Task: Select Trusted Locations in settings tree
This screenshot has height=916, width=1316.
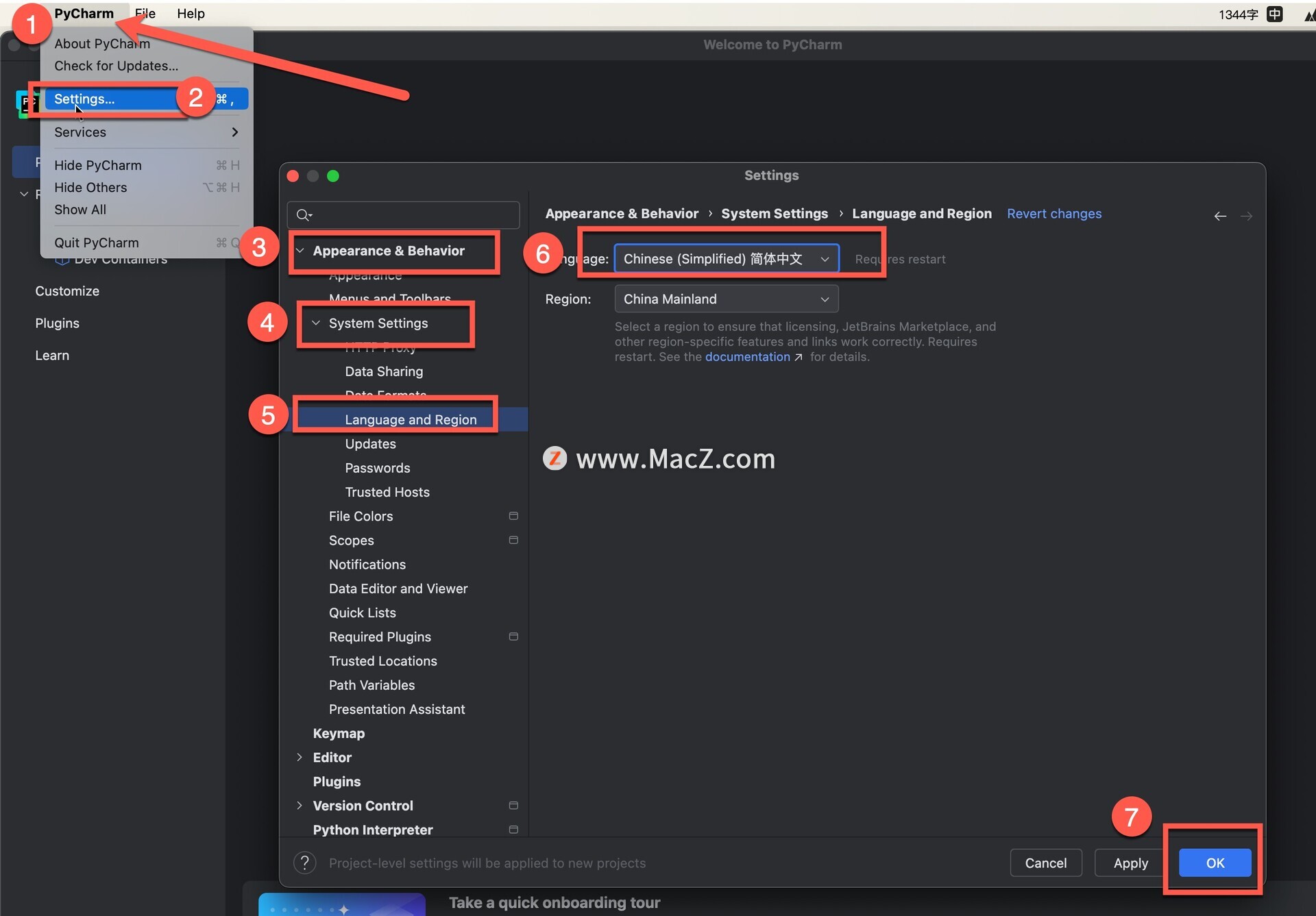Action: tap(383, 661)
